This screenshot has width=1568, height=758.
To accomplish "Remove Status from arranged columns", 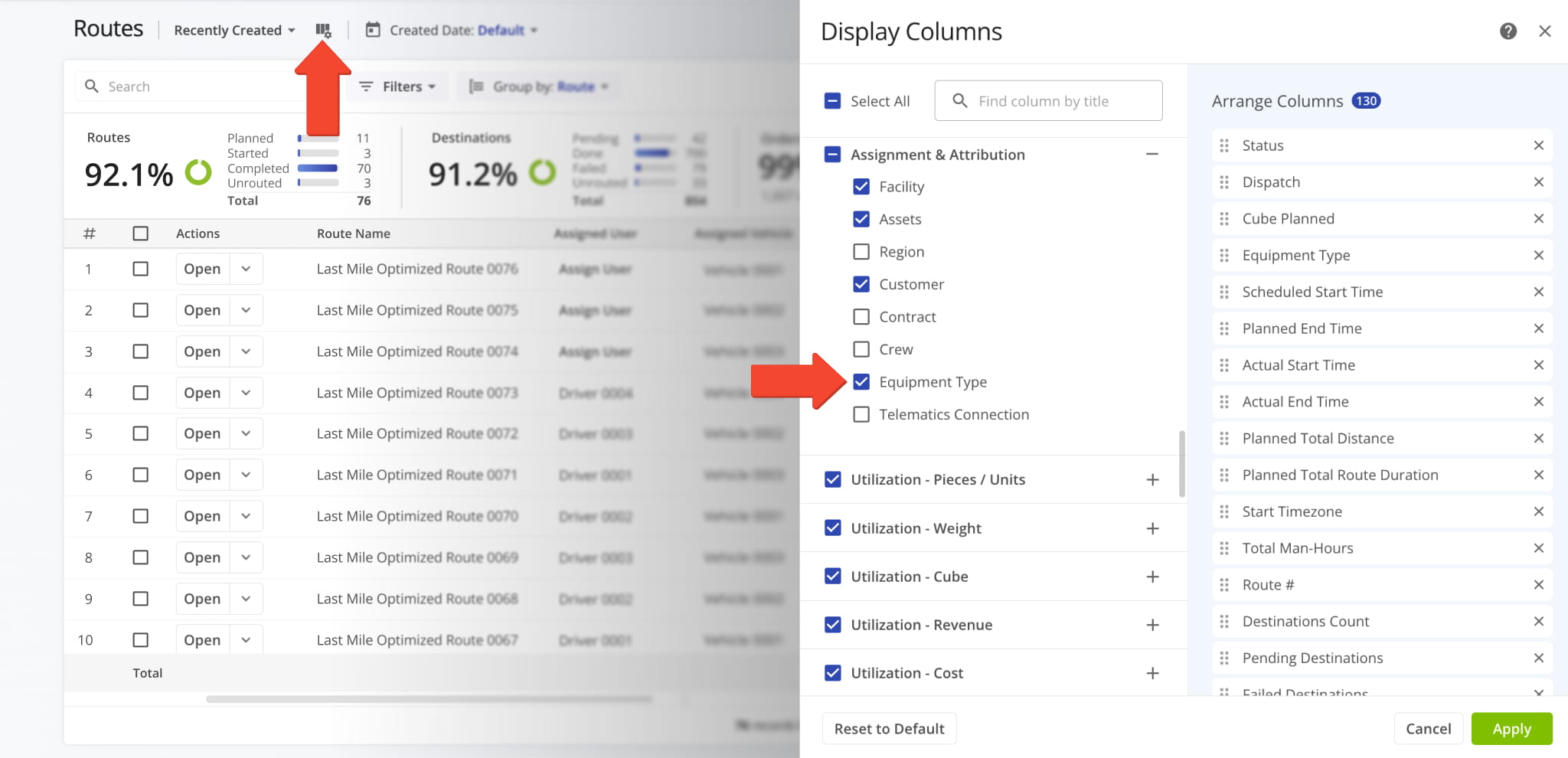I will pyautogui.click(x=1539, y=145).
